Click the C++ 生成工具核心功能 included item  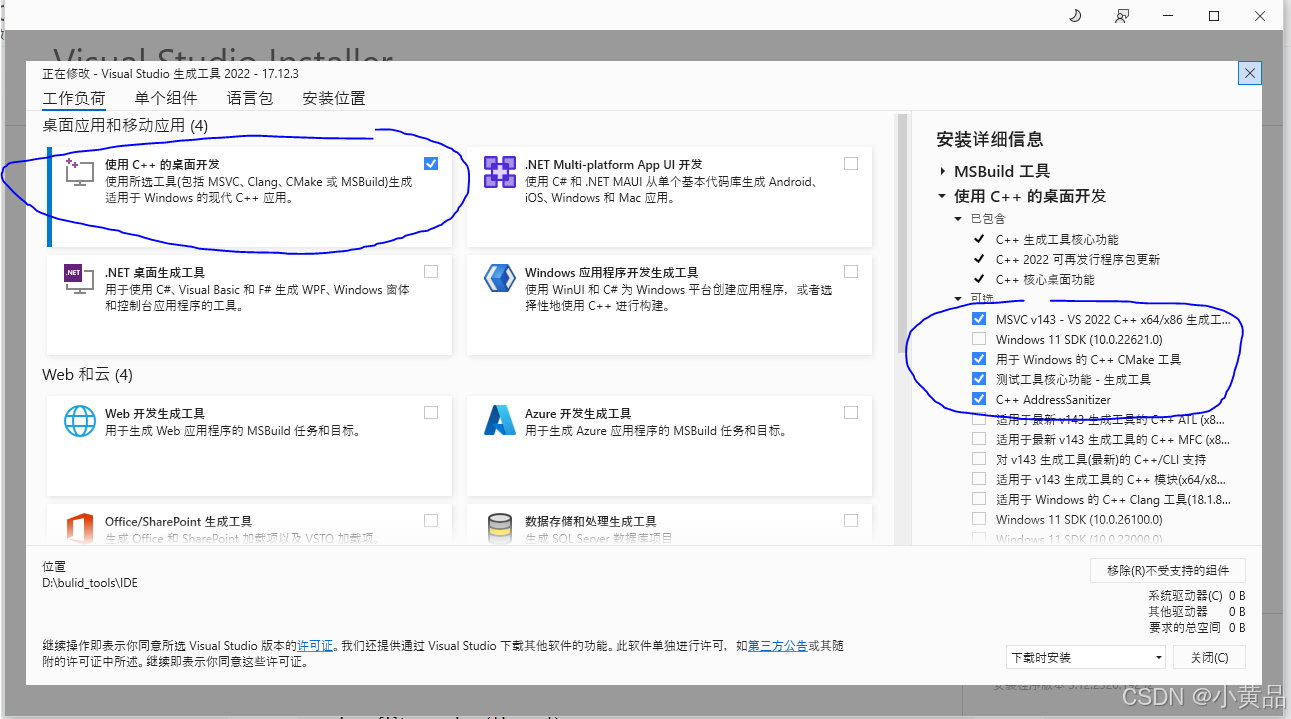(1057, 239)
